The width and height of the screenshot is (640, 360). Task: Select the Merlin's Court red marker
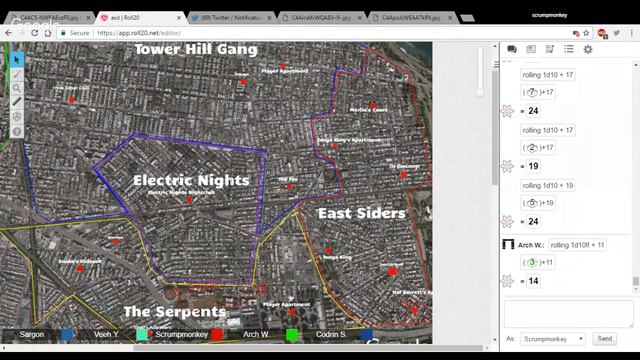pos(373,106)
